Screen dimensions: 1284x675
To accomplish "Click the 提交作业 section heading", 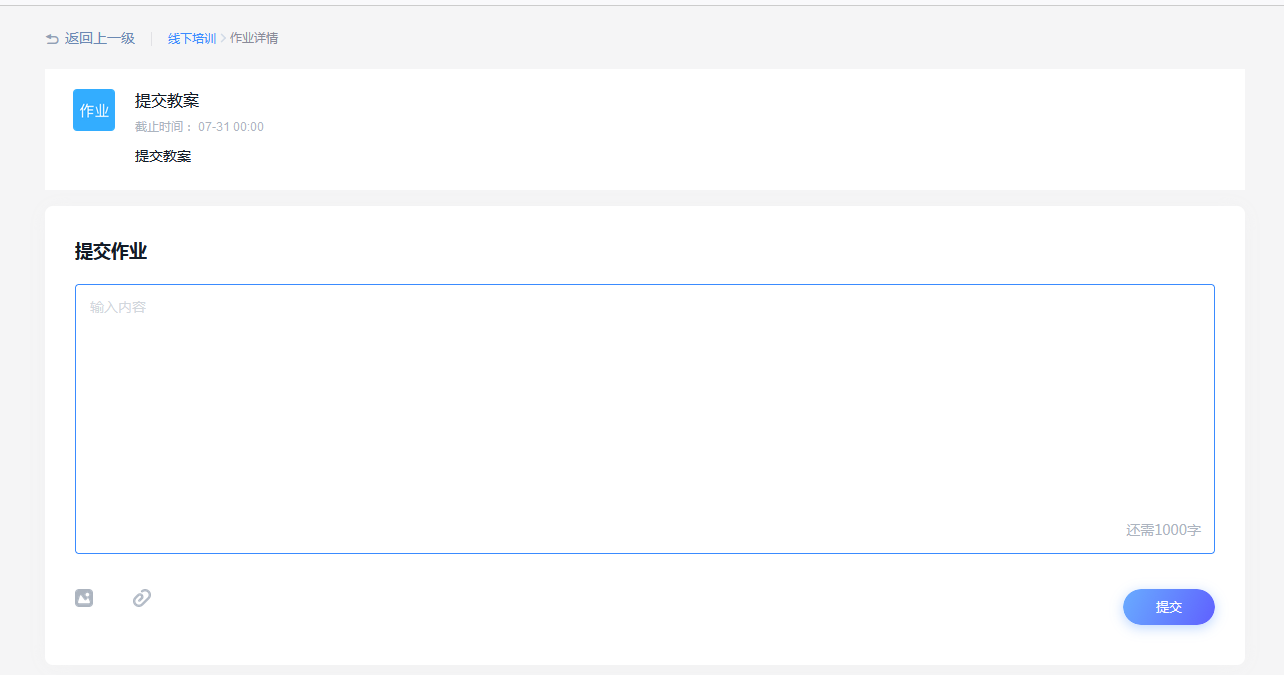I will click(111, 252).
